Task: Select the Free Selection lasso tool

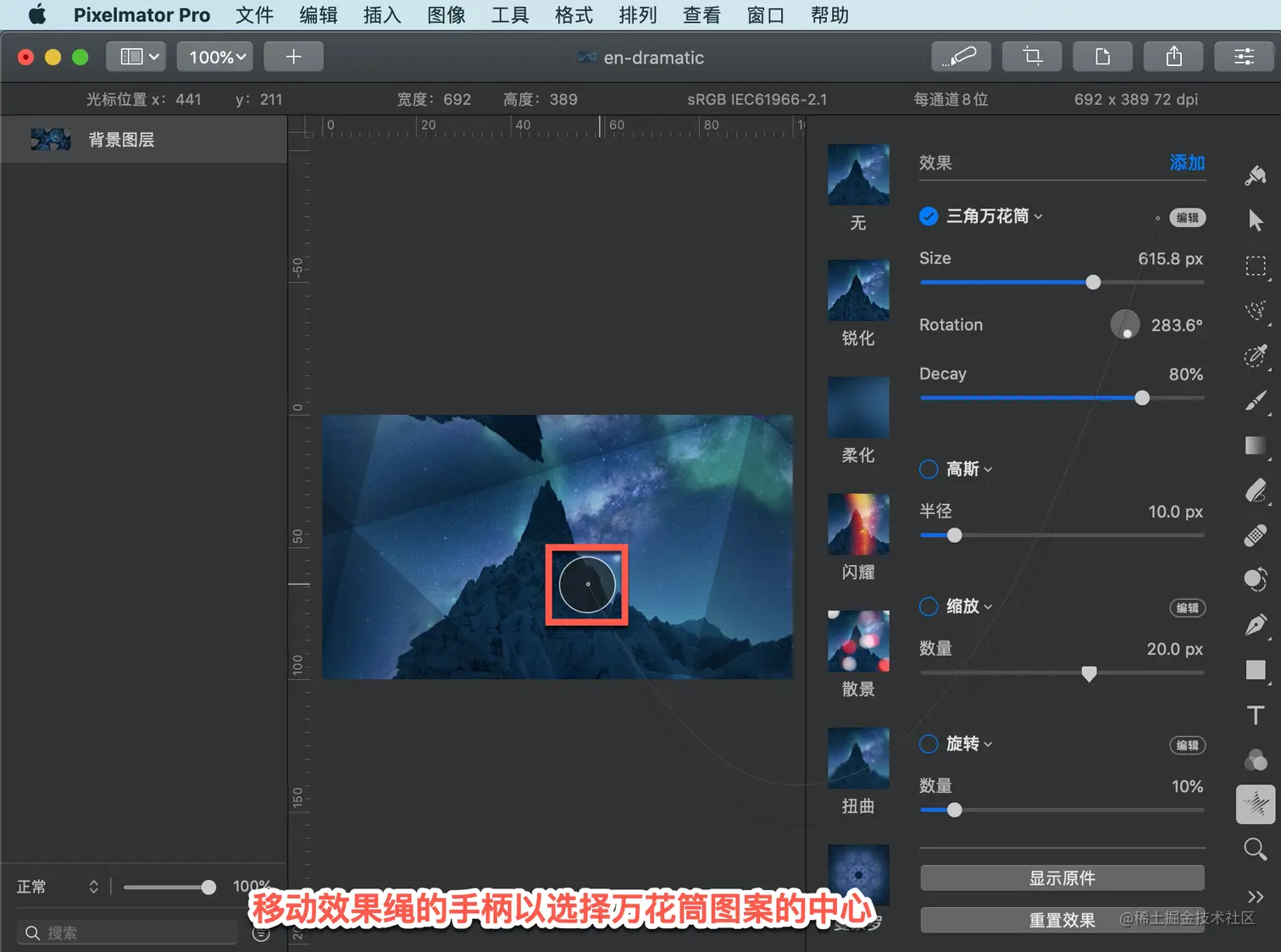Action: (x=1256, y=310)
